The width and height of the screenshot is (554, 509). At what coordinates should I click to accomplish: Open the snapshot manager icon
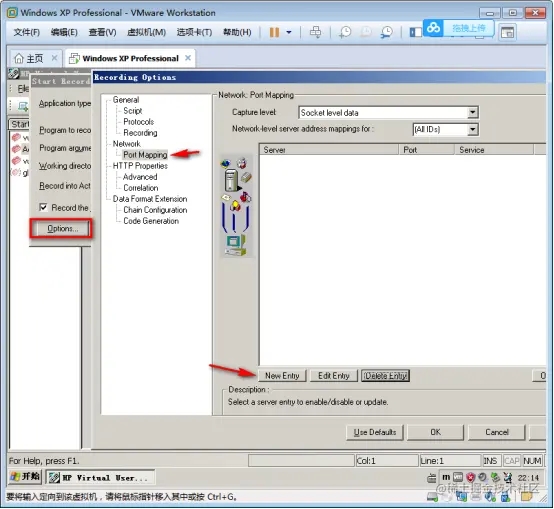tap(387, 32)
